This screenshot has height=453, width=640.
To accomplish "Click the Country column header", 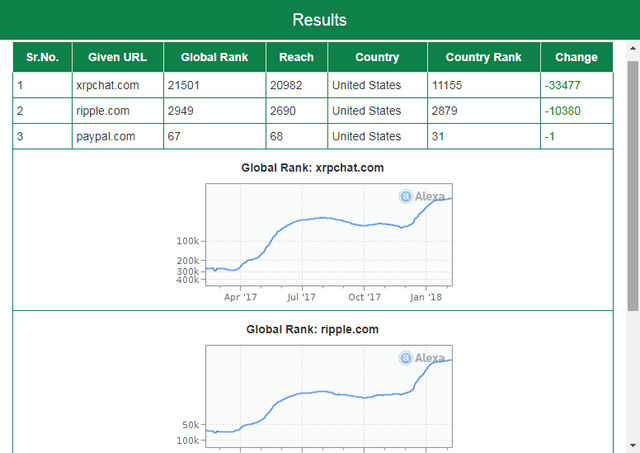I will click(377, 57).
